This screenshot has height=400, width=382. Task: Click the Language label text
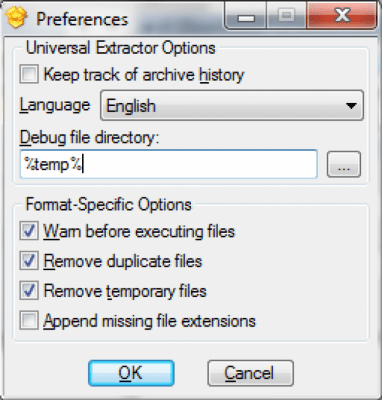(55, 106)
